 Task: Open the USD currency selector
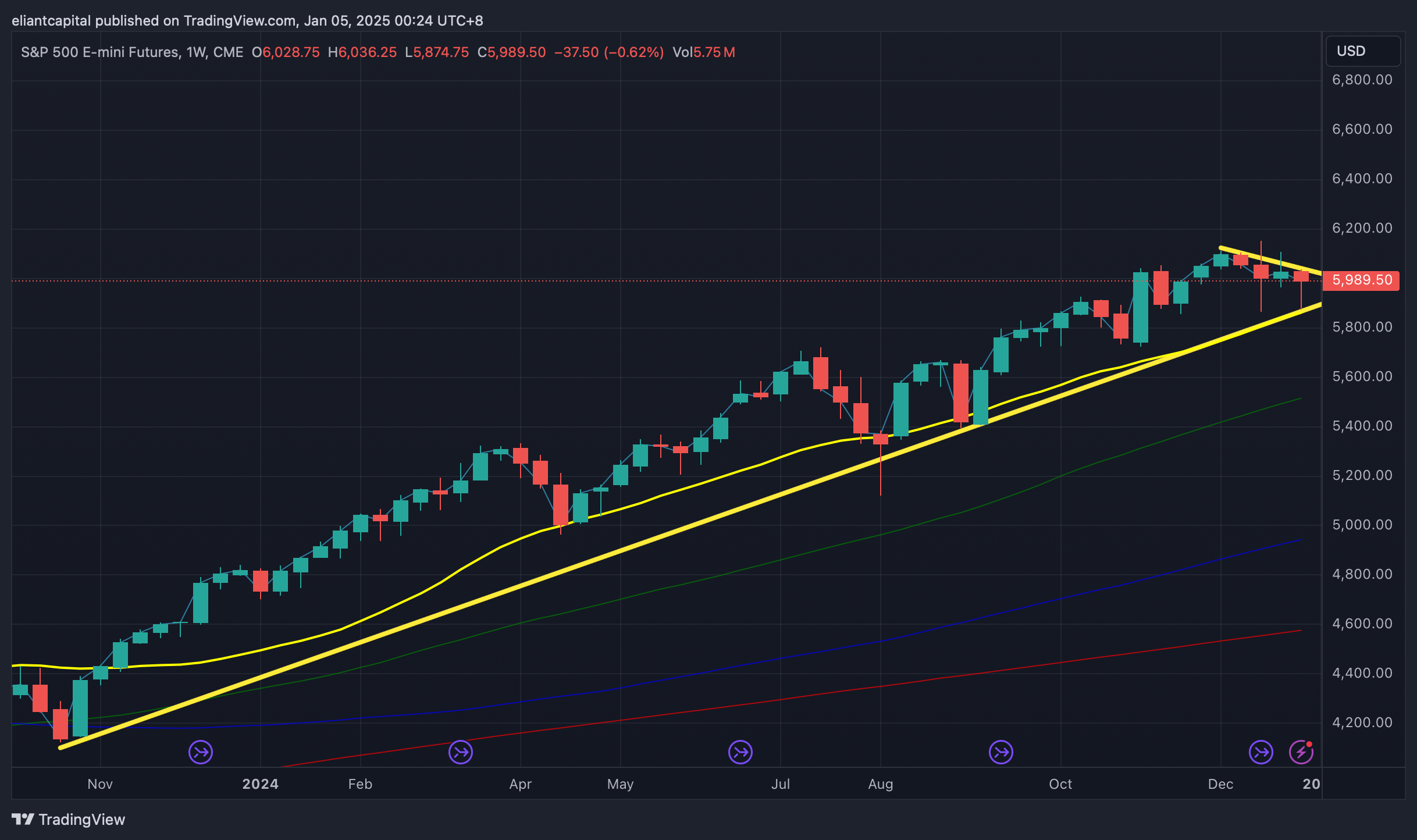coord(1362,51)
